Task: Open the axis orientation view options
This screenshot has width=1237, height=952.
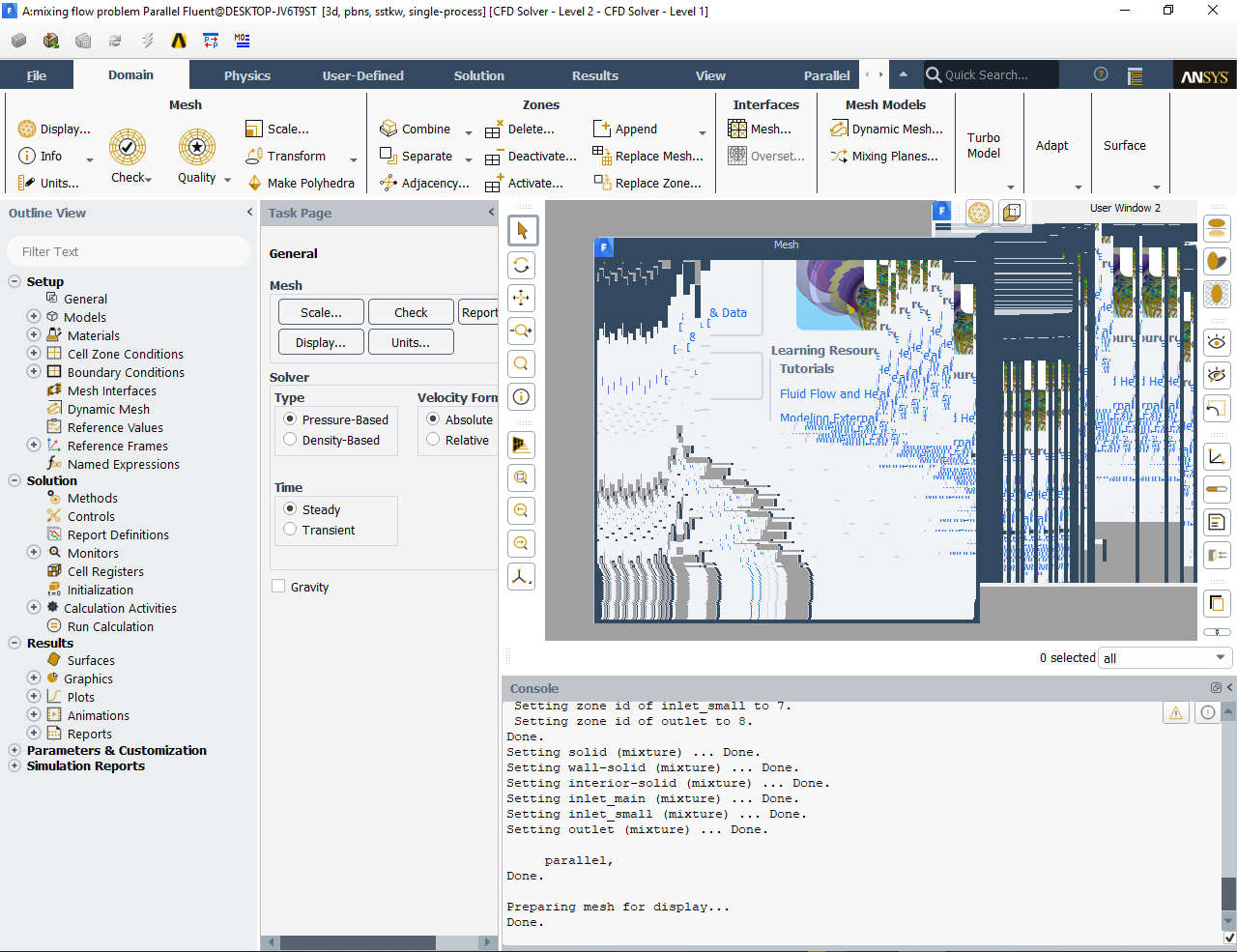Action: (x=522, y=577)
